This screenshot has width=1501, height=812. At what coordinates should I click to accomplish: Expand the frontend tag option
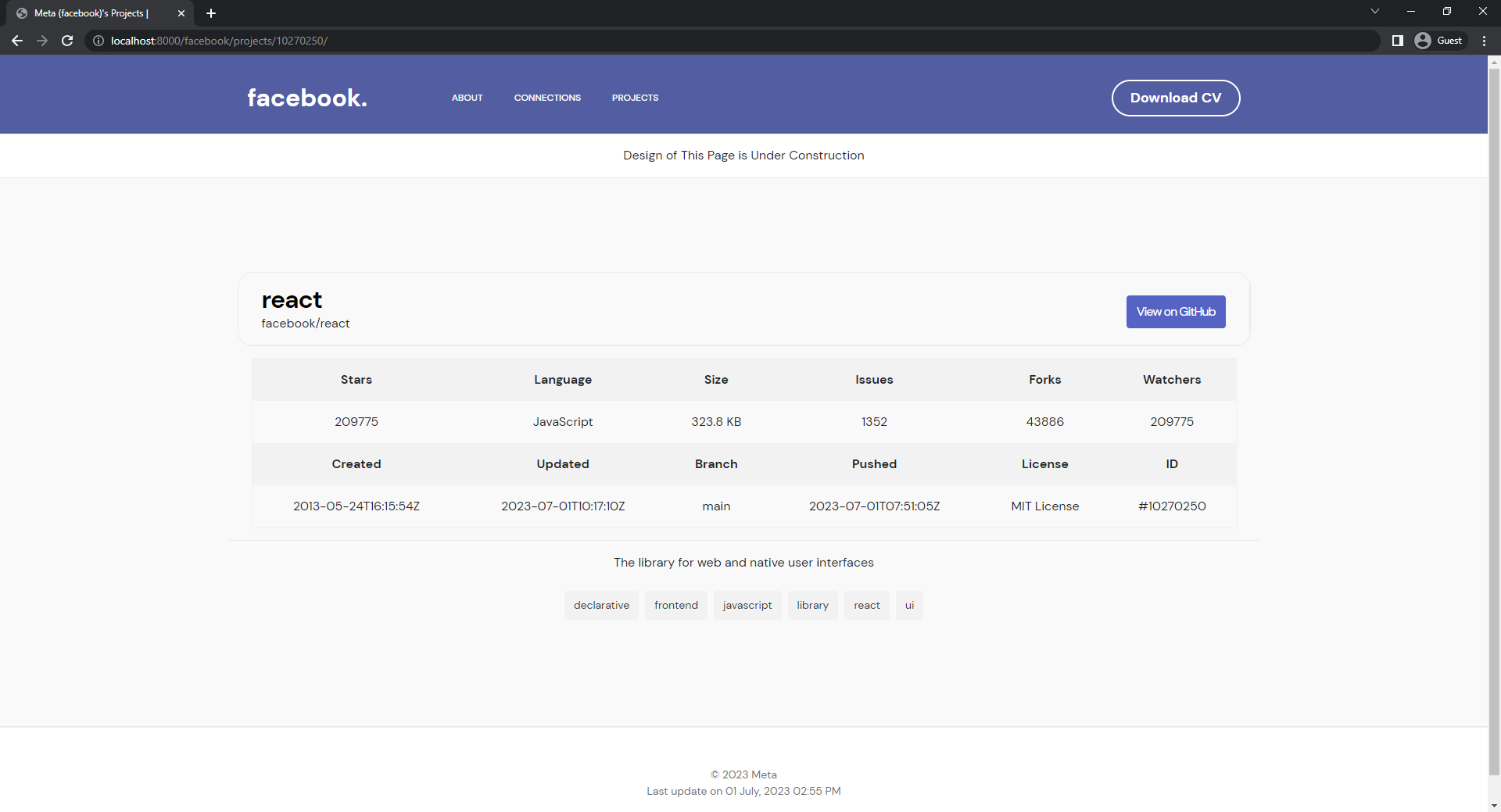pyautogui.click(x=675, y=605)
